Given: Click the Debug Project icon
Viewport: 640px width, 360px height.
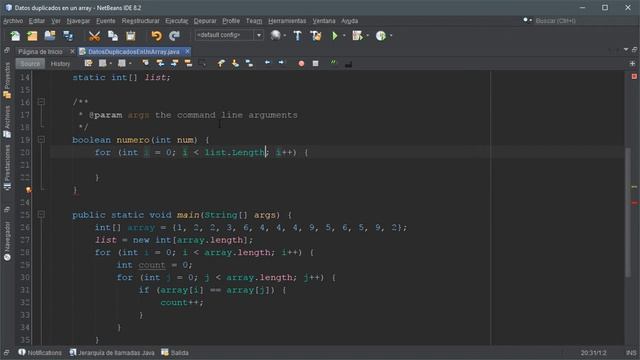Looking at the screenshot, I should (x=357, y=36).
